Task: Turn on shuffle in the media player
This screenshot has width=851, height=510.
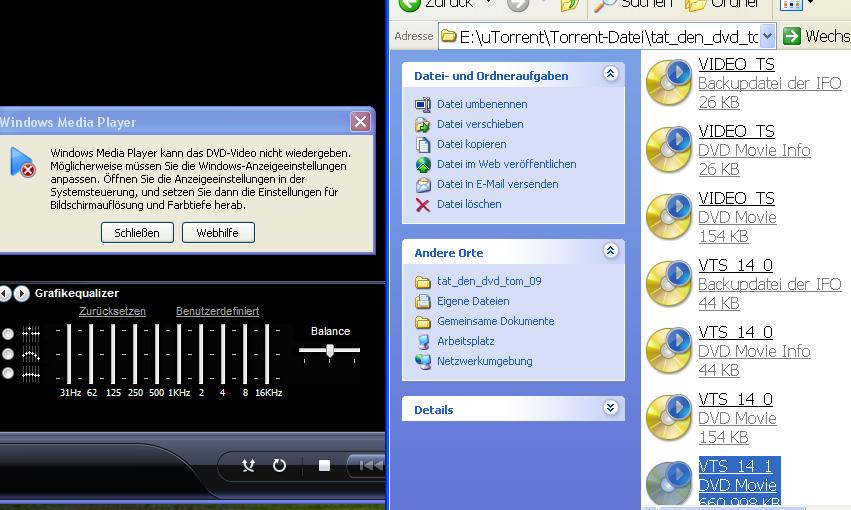Action: coord(249,466)
